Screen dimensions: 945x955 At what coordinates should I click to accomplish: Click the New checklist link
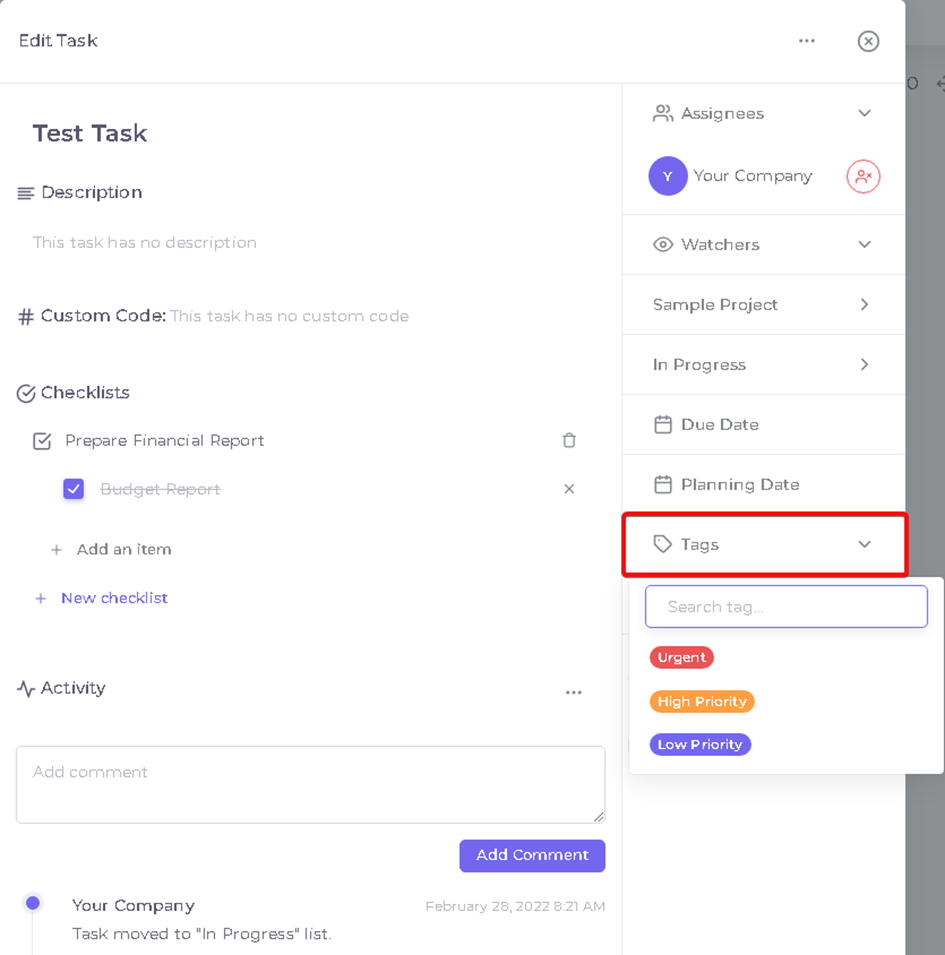click(x=114, y=598)
